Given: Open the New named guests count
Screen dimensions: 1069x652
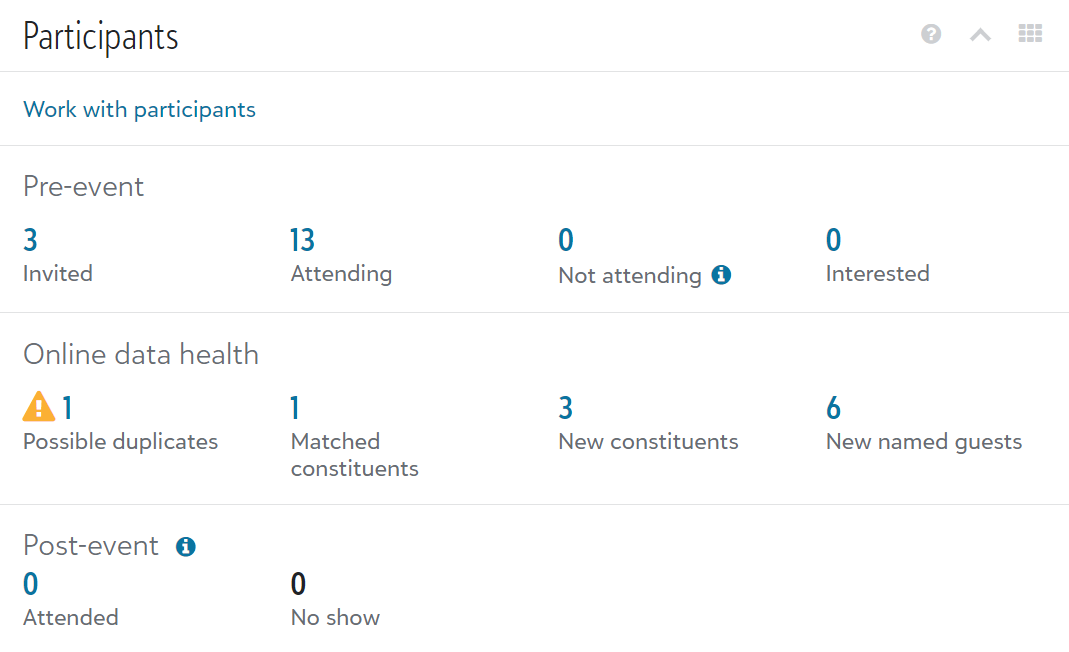Looking at the screenshot, I should pyautogui.click(x=833, y=408).
